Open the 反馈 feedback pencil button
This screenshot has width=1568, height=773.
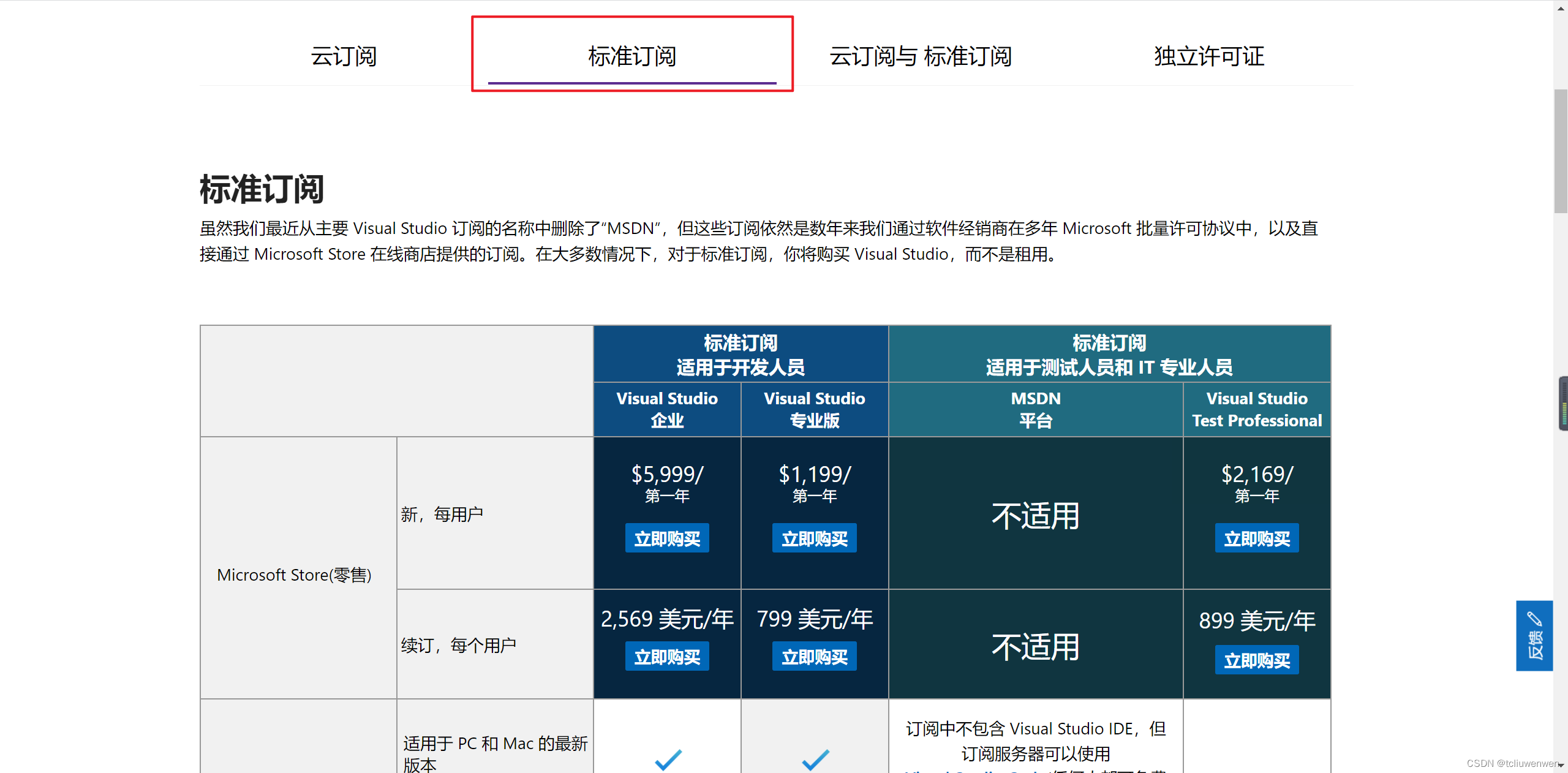pos(1534,636)
